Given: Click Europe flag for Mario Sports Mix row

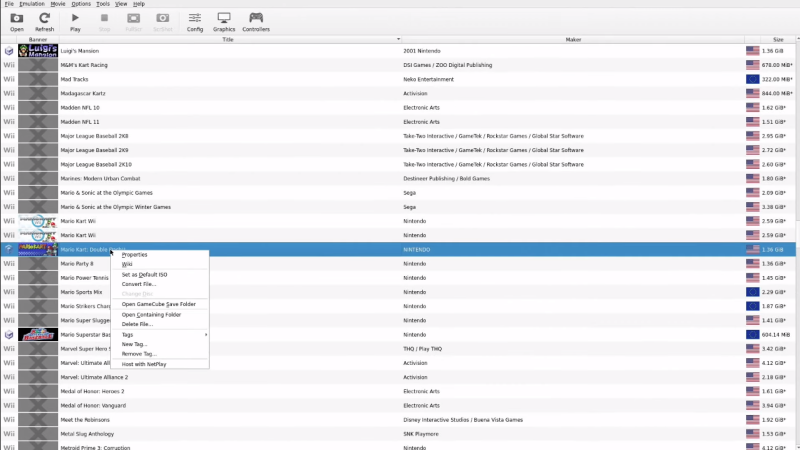Looking at the screenshot, I should [752, 292].
